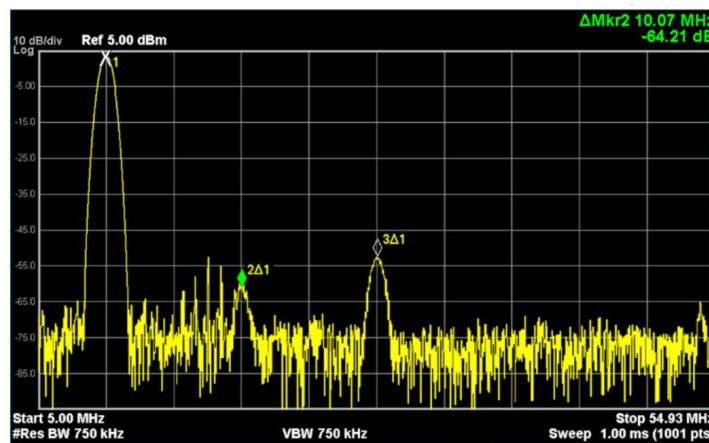This screenshot has height=443, width=709.
Task: Click the -15.0 y-axis gridline label
Action: [x=25, y=122]
